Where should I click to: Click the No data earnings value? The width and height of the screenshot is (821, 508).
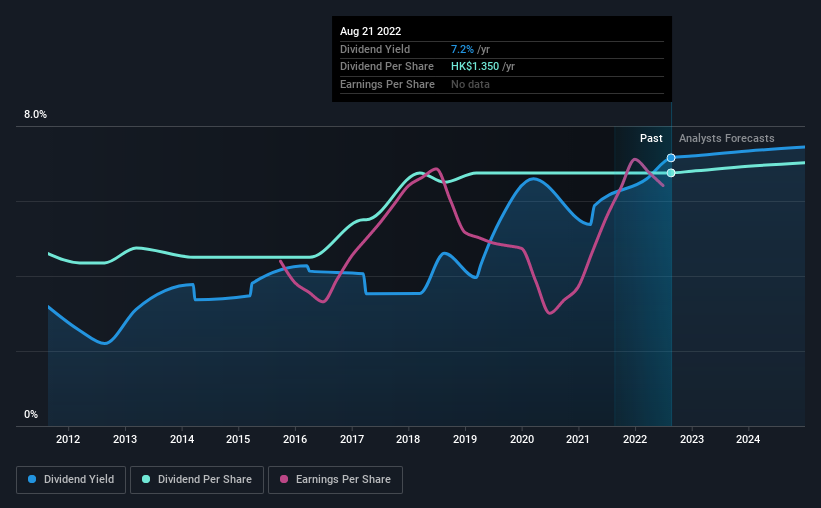[470, 84]
